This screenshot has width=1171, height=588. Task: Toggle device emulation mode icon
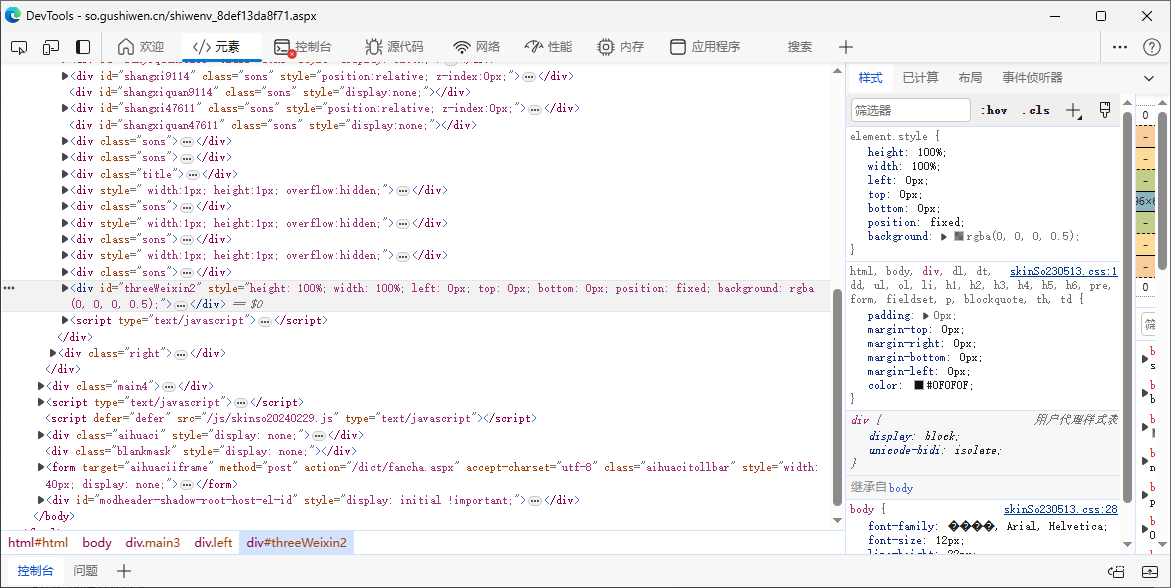point(51,47)
